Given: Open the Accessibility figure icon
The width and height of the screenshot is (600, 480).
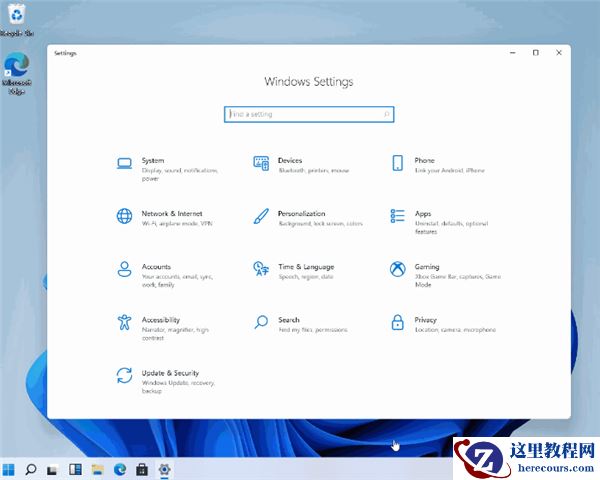Looking at the screenshot, I should click(124, 322).
